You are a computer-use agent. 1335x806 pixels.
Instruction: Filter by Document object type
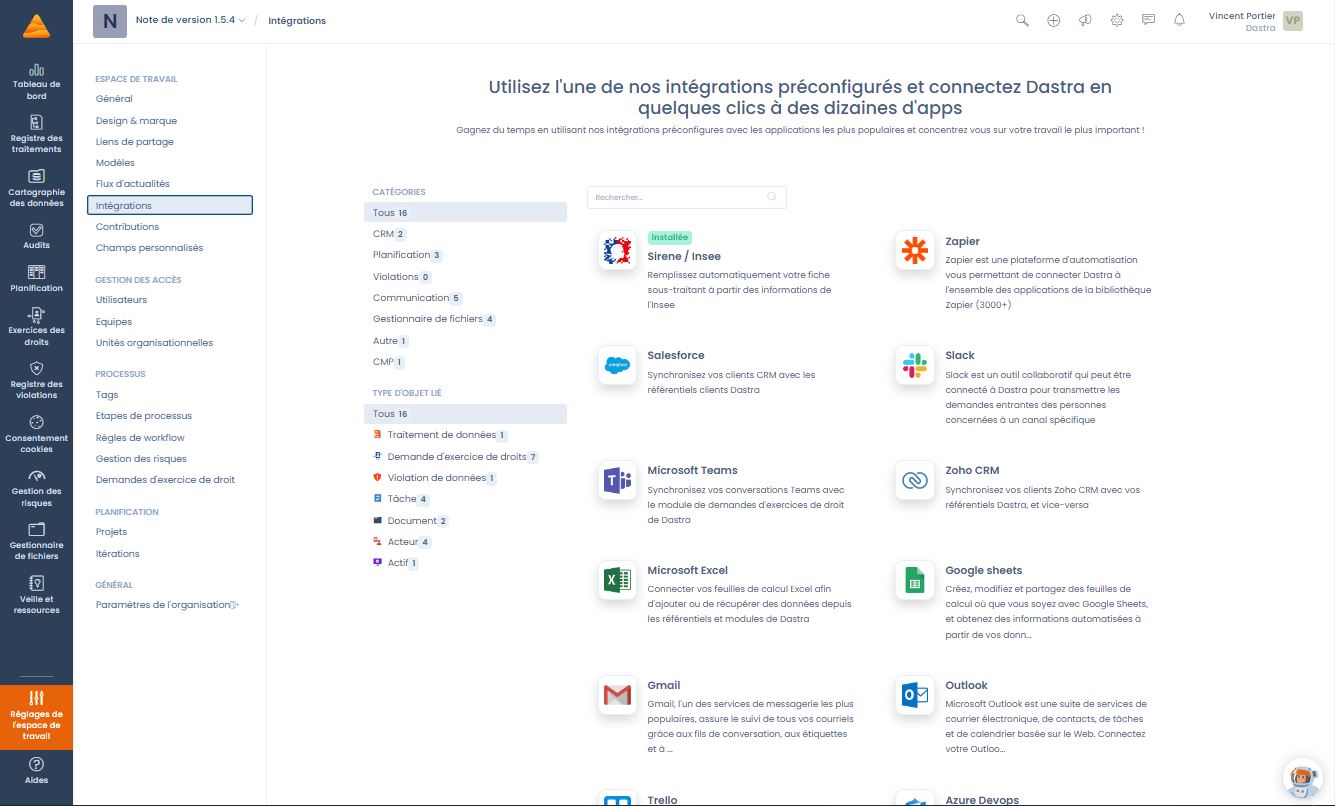(410, 521)
